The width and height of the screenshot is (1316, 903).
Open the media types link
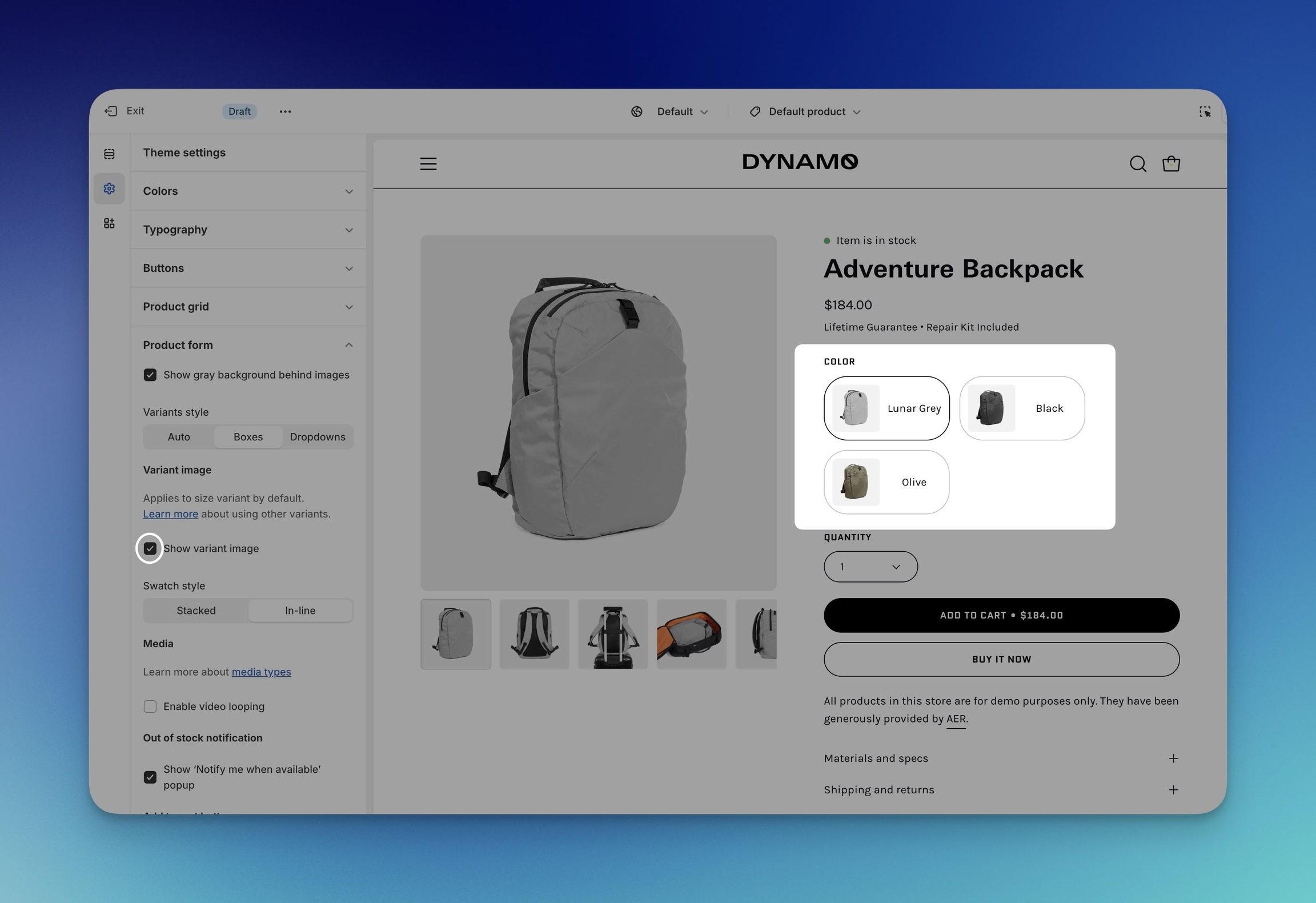[261, 672]
